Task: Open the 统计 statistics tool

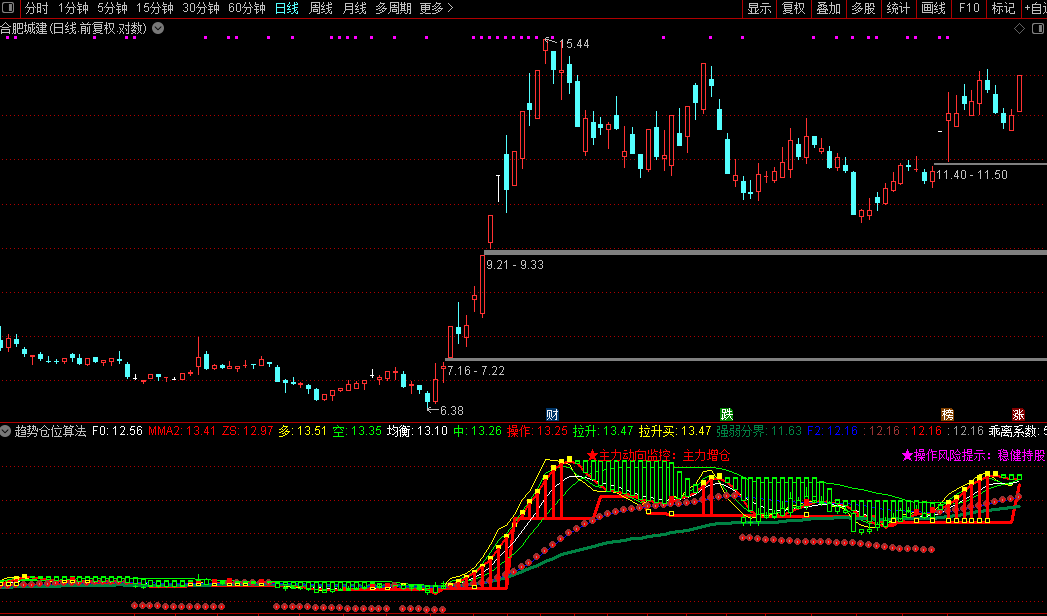Action: 898,8
